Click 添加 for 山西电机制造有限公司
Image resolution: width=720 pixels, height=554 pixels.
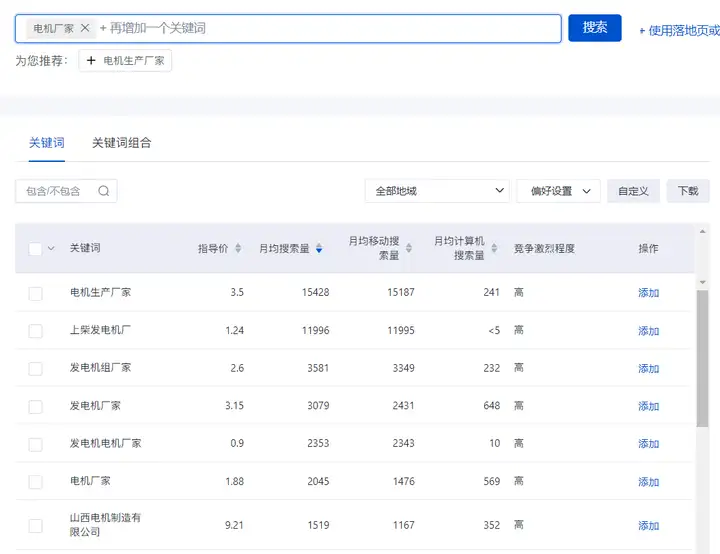tap(648, 526)
